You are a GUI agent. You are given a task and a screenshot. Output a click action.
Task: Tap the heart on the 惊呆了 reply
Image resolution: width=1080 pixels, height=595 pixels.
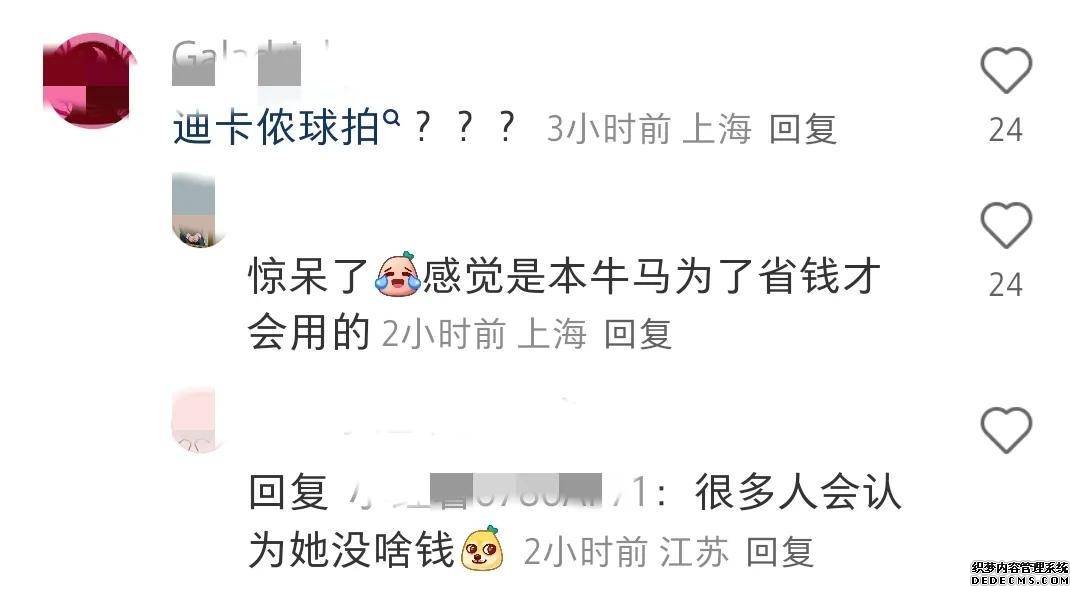point(1006,225)
